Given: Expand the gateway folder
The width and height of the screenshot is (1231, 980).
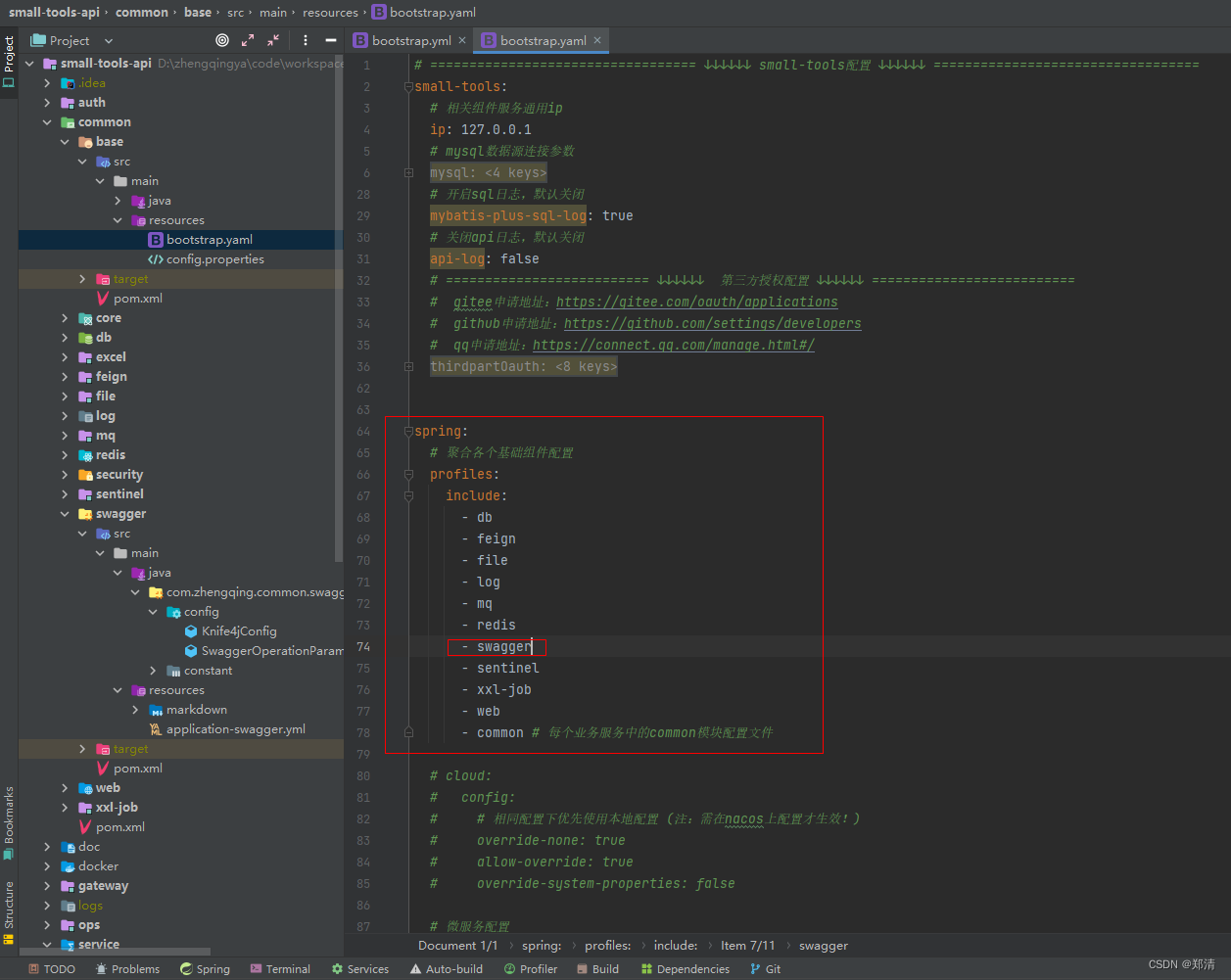Looking at the screenshot, I should (47, 886).
